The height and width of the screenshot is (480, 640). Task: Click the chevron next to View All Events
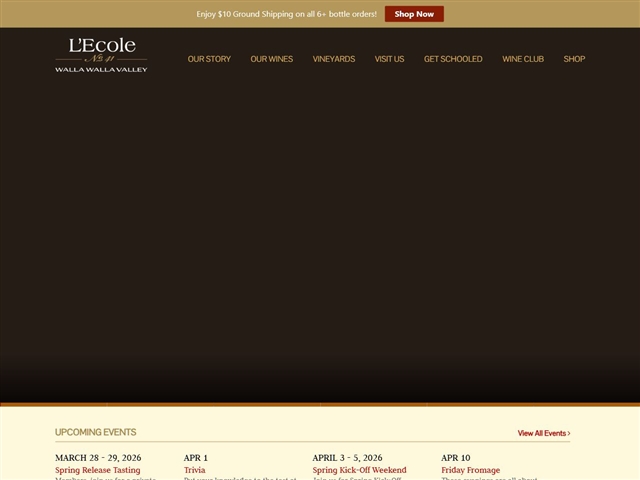(569, 433)
